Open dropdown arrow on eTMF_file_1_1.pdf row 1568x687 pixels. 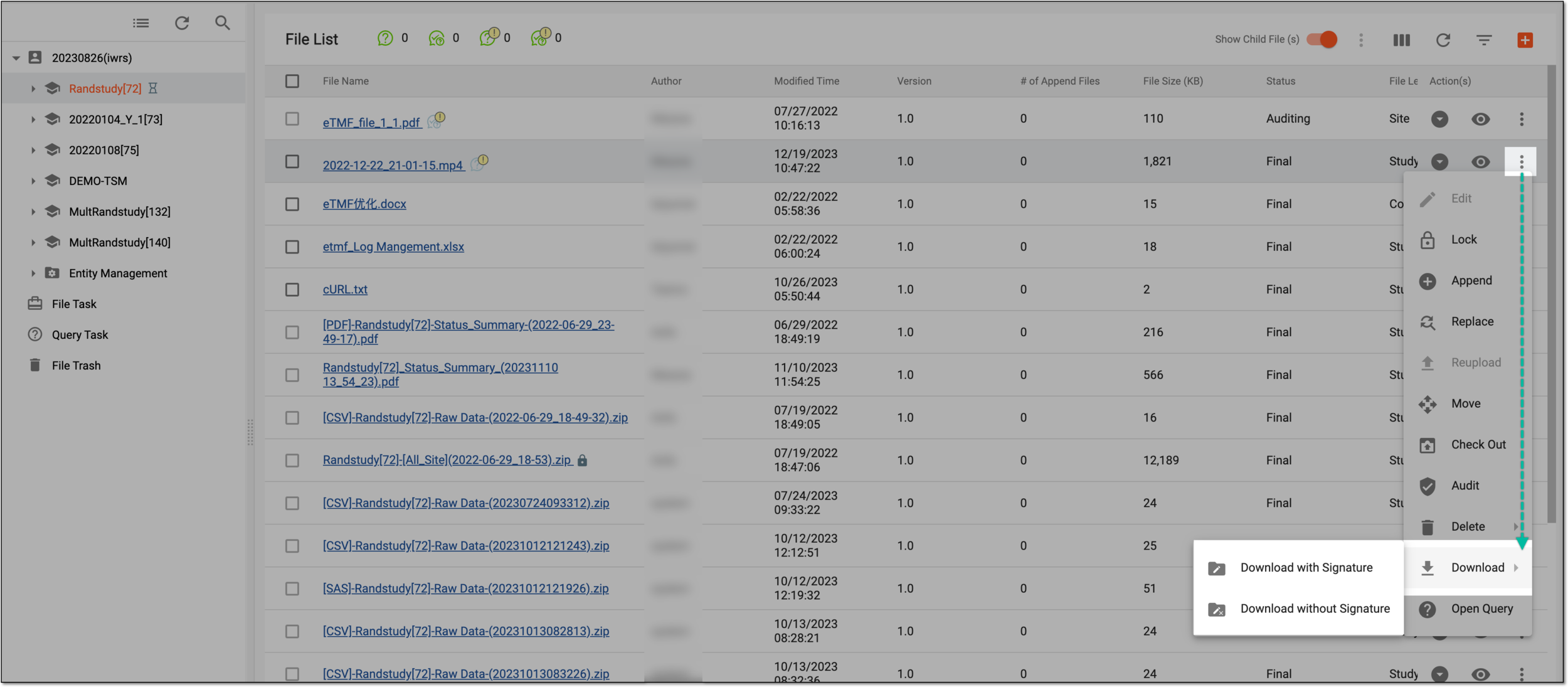1440,119
